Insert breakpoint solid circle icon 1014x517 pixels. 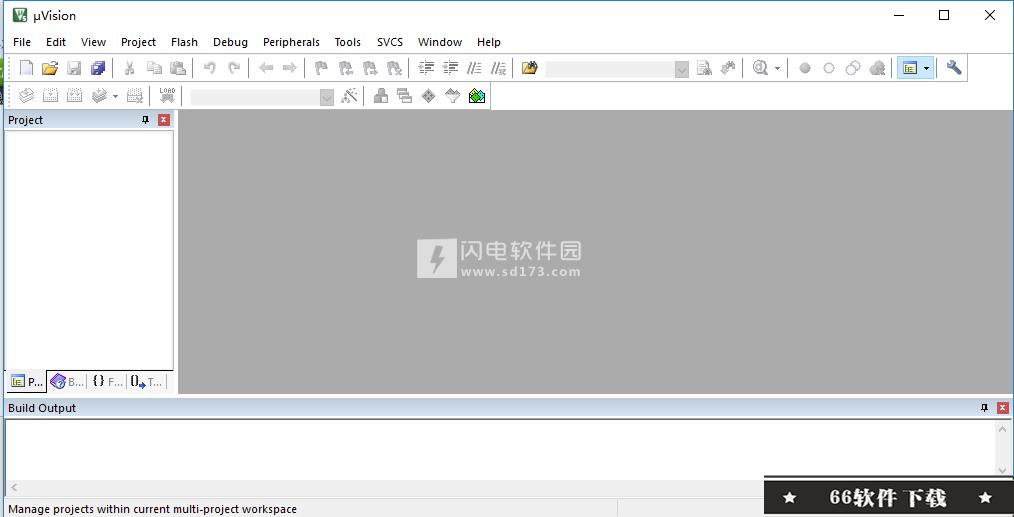click(804, 68)
